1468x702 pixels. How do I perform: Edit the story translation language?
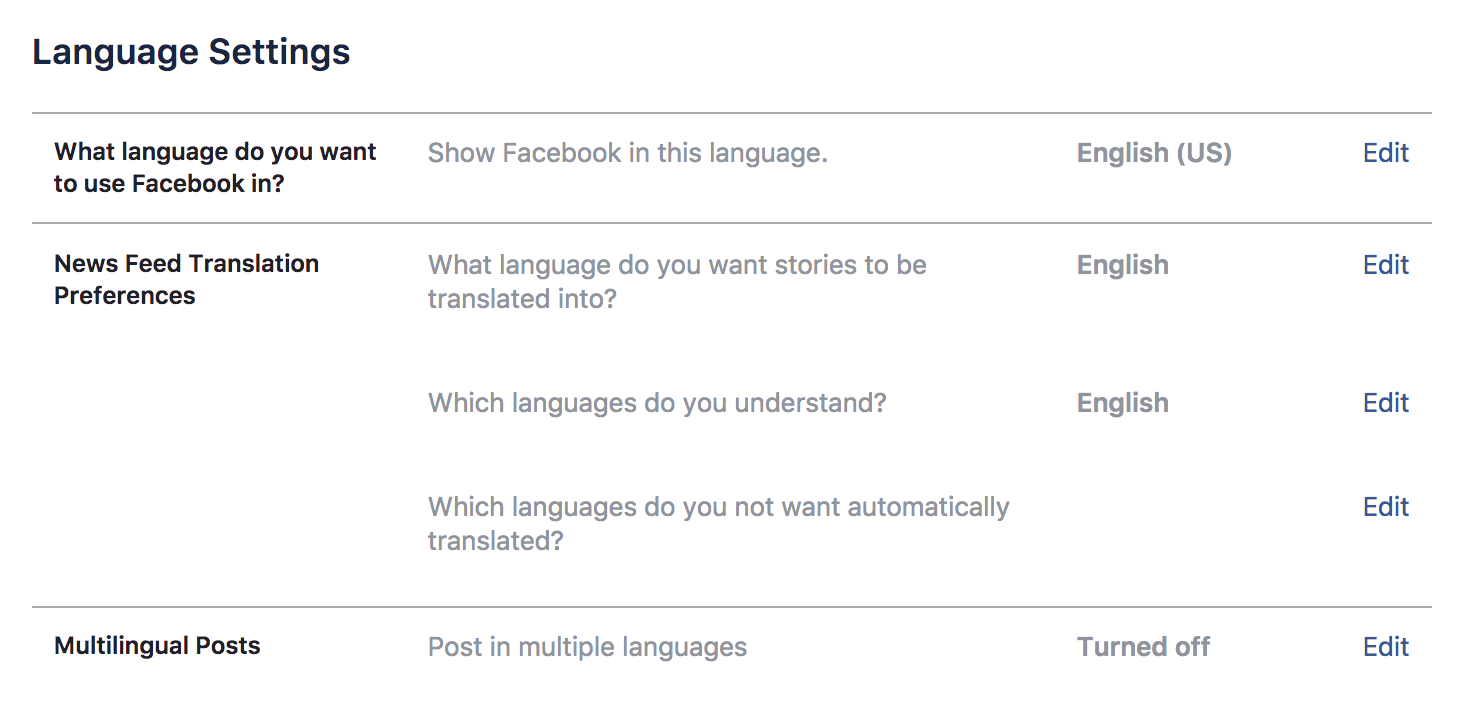pos(1385,264)
